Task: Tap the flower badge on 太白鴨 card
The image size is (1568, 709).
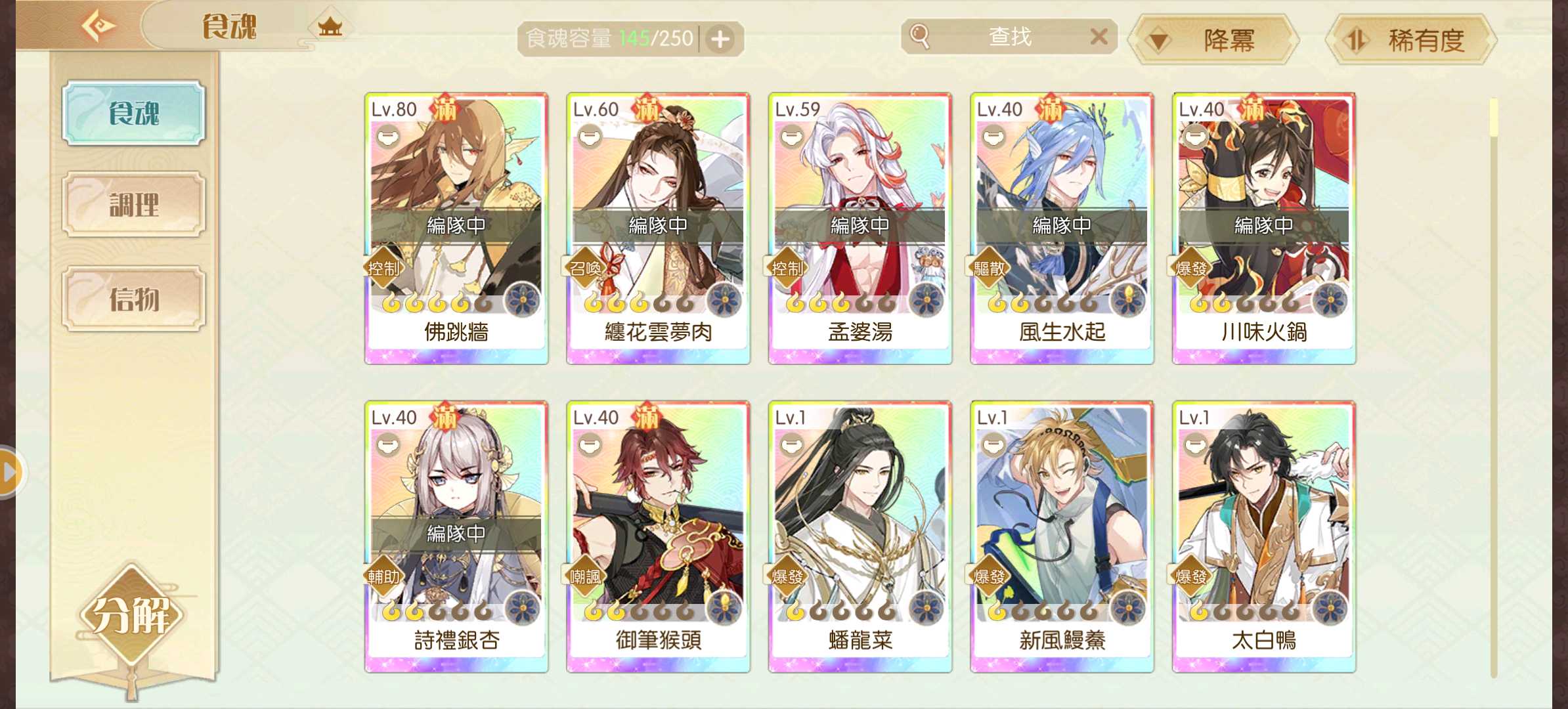Action: coord(1330,609)
